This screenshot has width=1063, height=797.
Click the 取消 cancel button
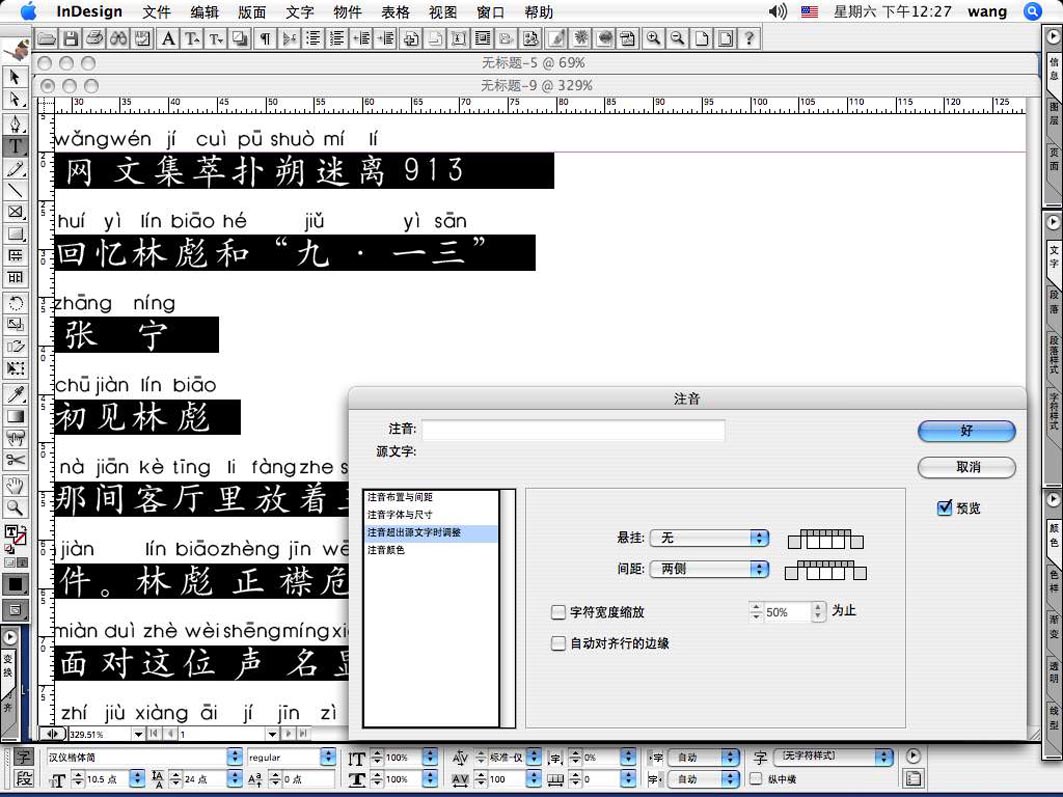(x=966, y=467)
